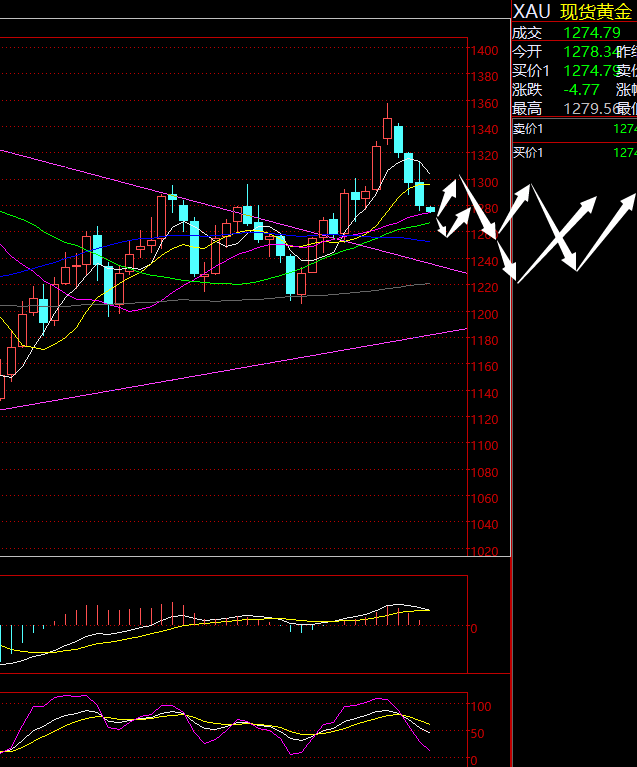Click the 1360 price axis label
Screen dimensions: 637x767
[x=484, y=103]
